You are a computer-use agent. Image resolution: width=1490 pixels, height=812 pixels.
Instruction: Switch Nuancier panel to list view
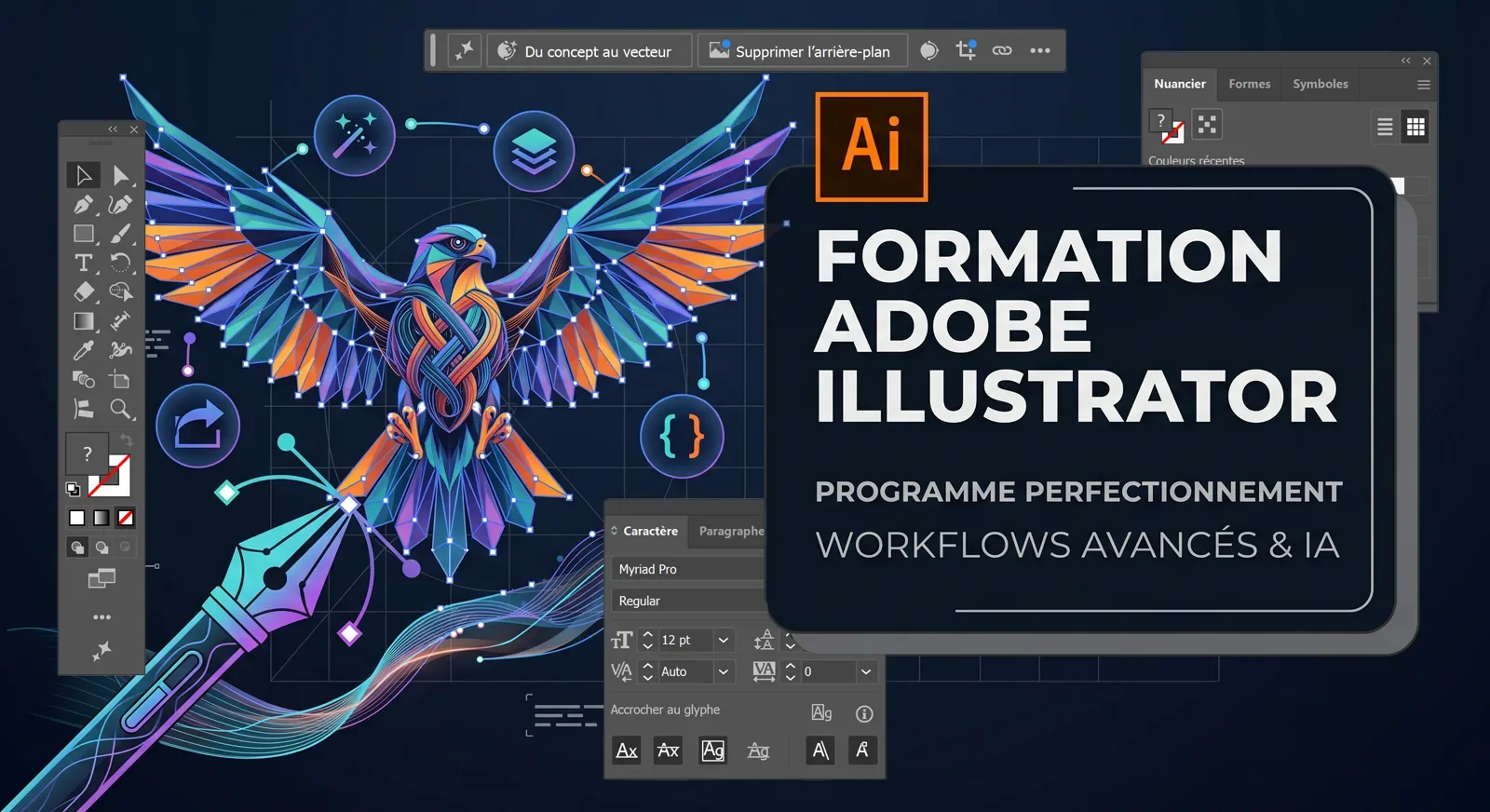[1385, 127]
